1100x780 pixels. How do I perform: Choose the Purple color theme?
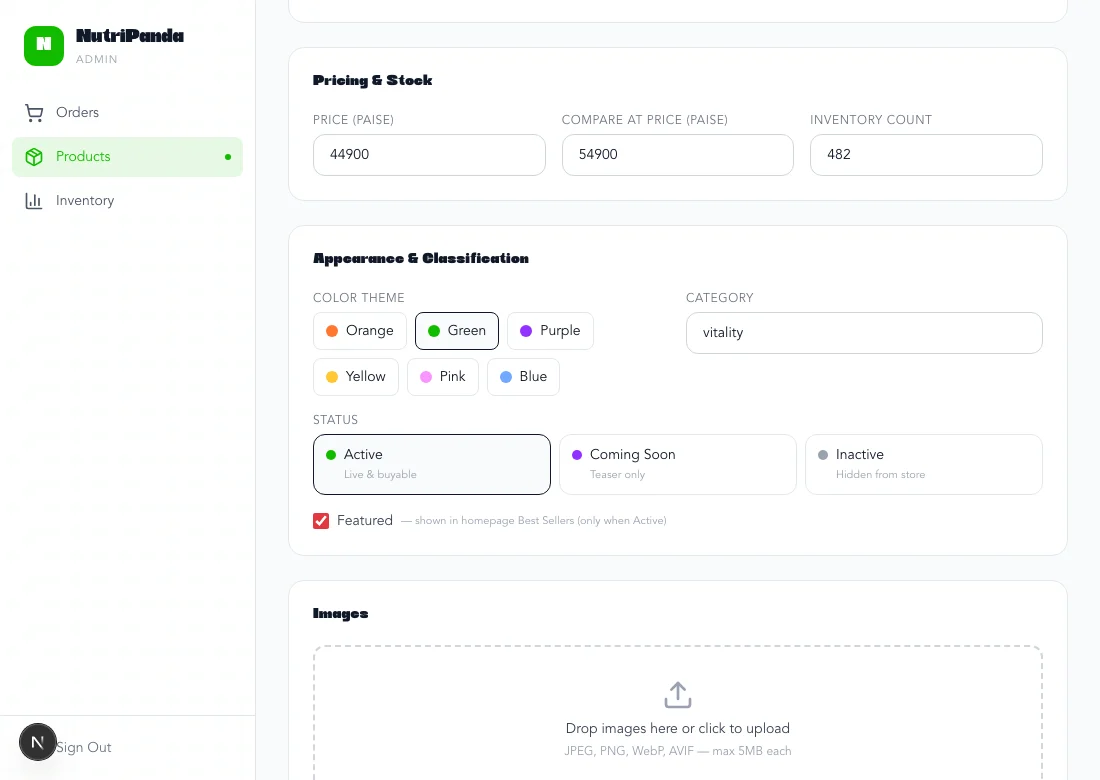(x=550, y=330)
